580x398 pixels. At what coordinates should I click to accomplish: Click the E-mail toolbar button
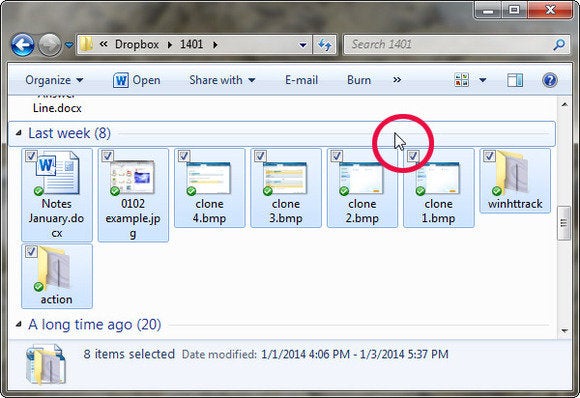point(301,80)
